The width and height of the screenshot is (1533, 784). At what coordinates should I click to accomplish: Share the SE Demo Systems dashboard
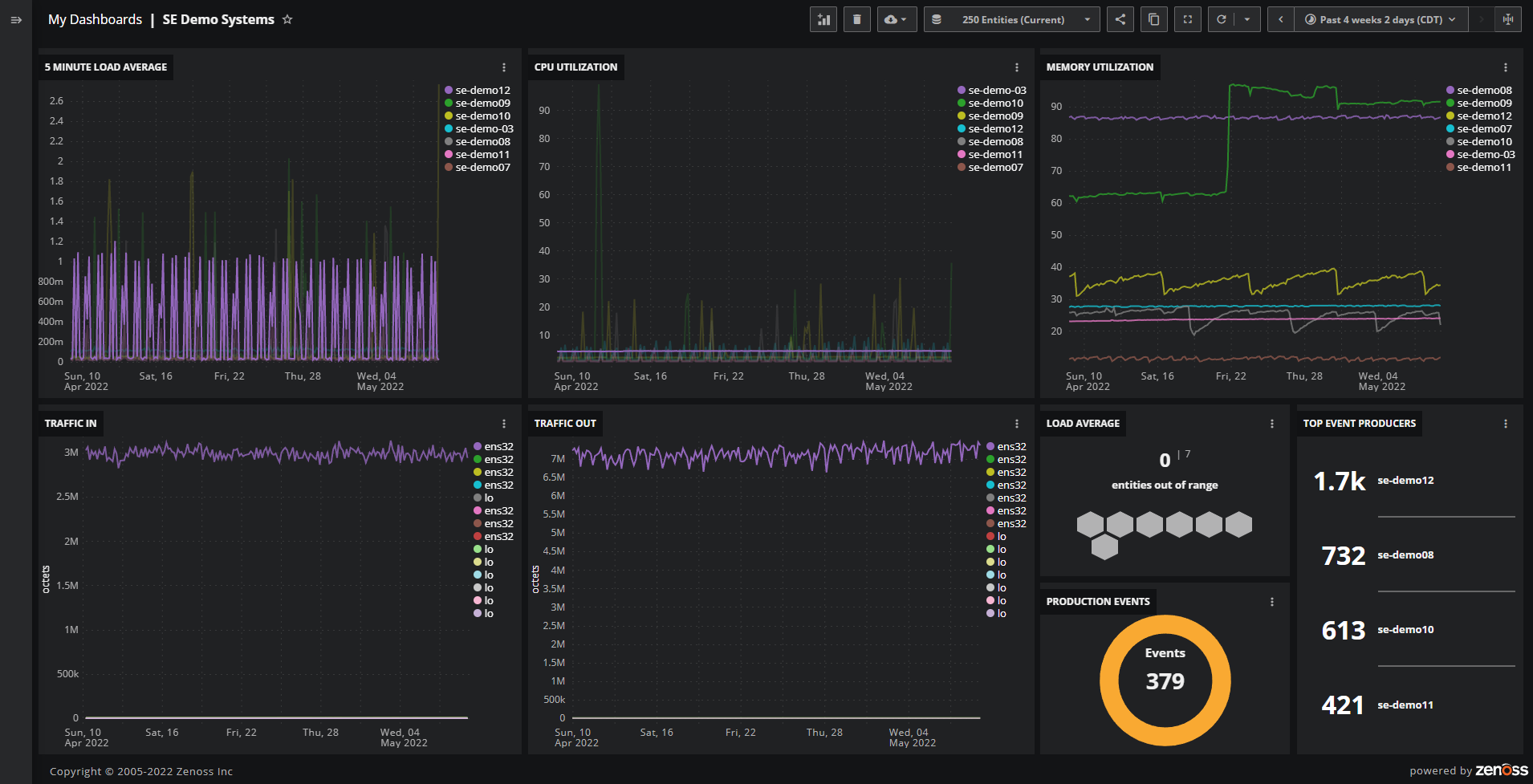click(x=1120, y=18)
